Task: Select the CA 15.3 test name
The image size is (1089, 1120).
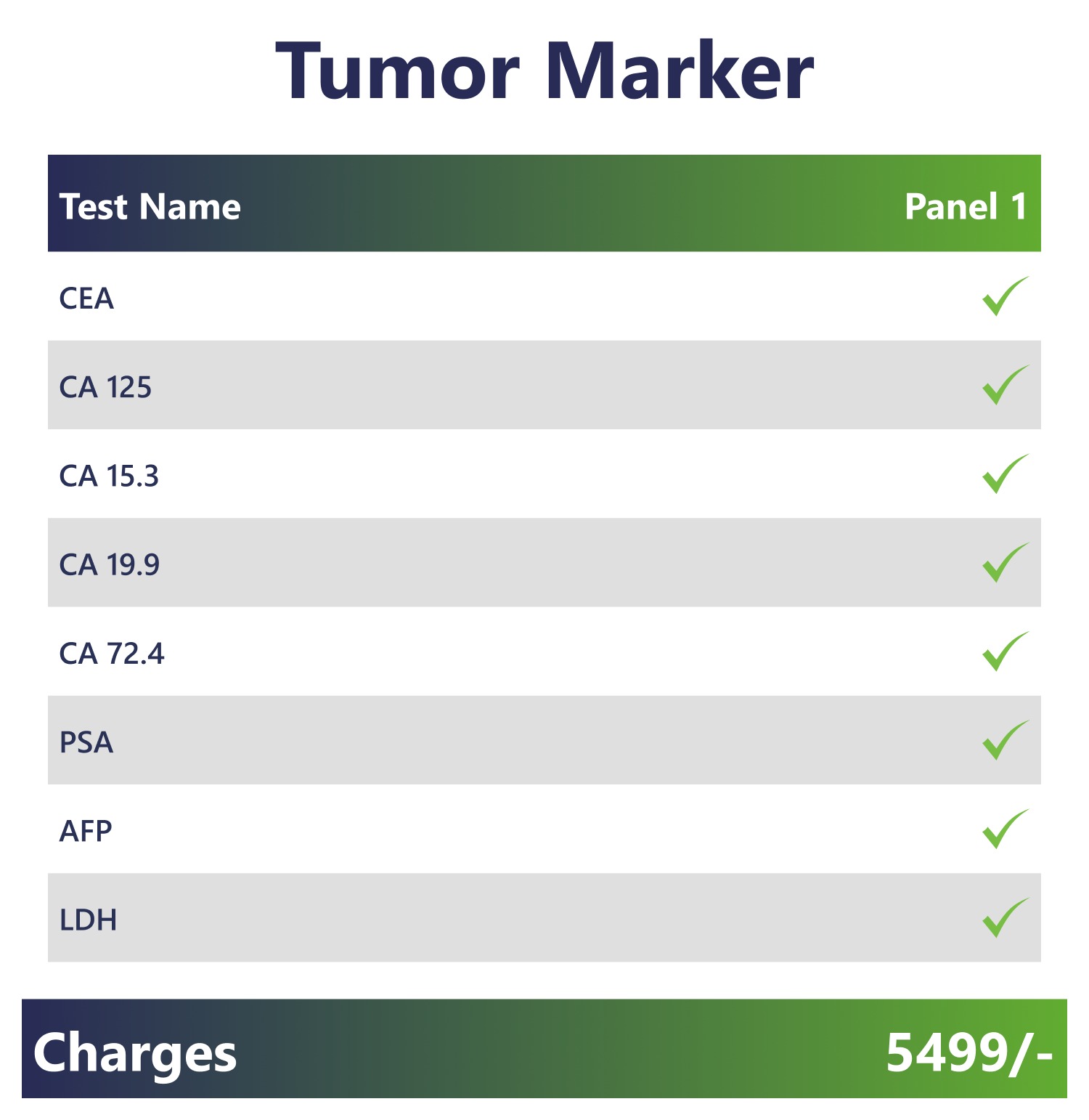Action: tap(109, 476)
